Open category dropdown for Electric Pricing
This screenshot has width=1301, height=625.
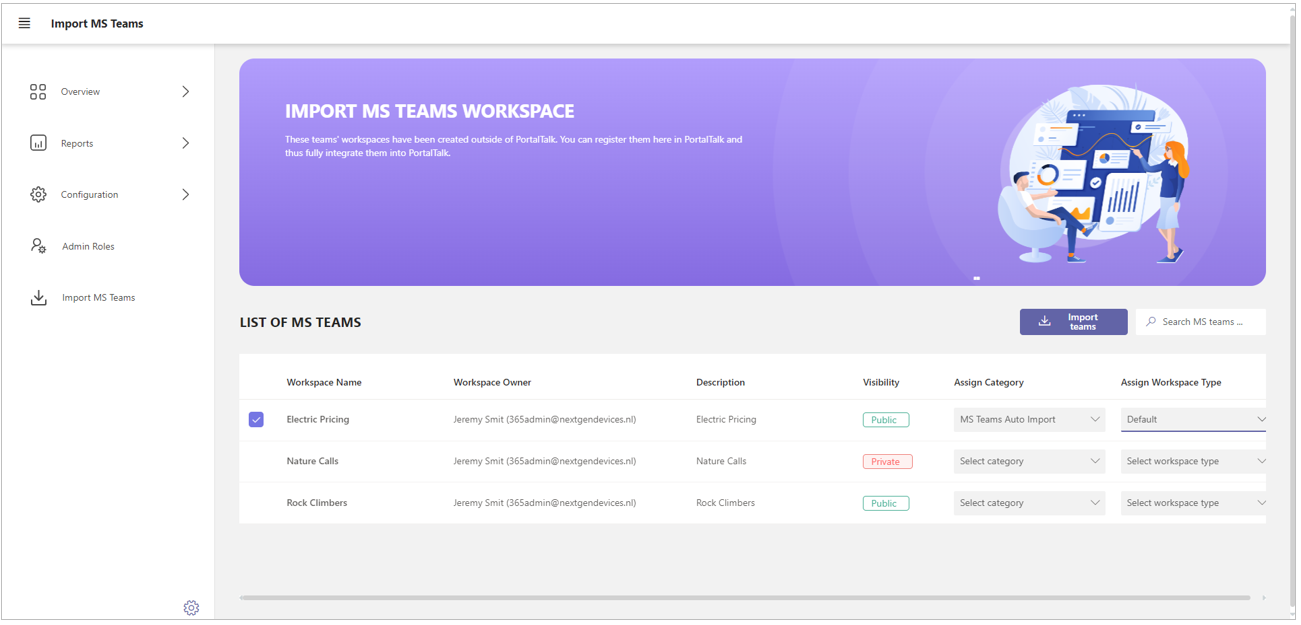point(1029,420)
